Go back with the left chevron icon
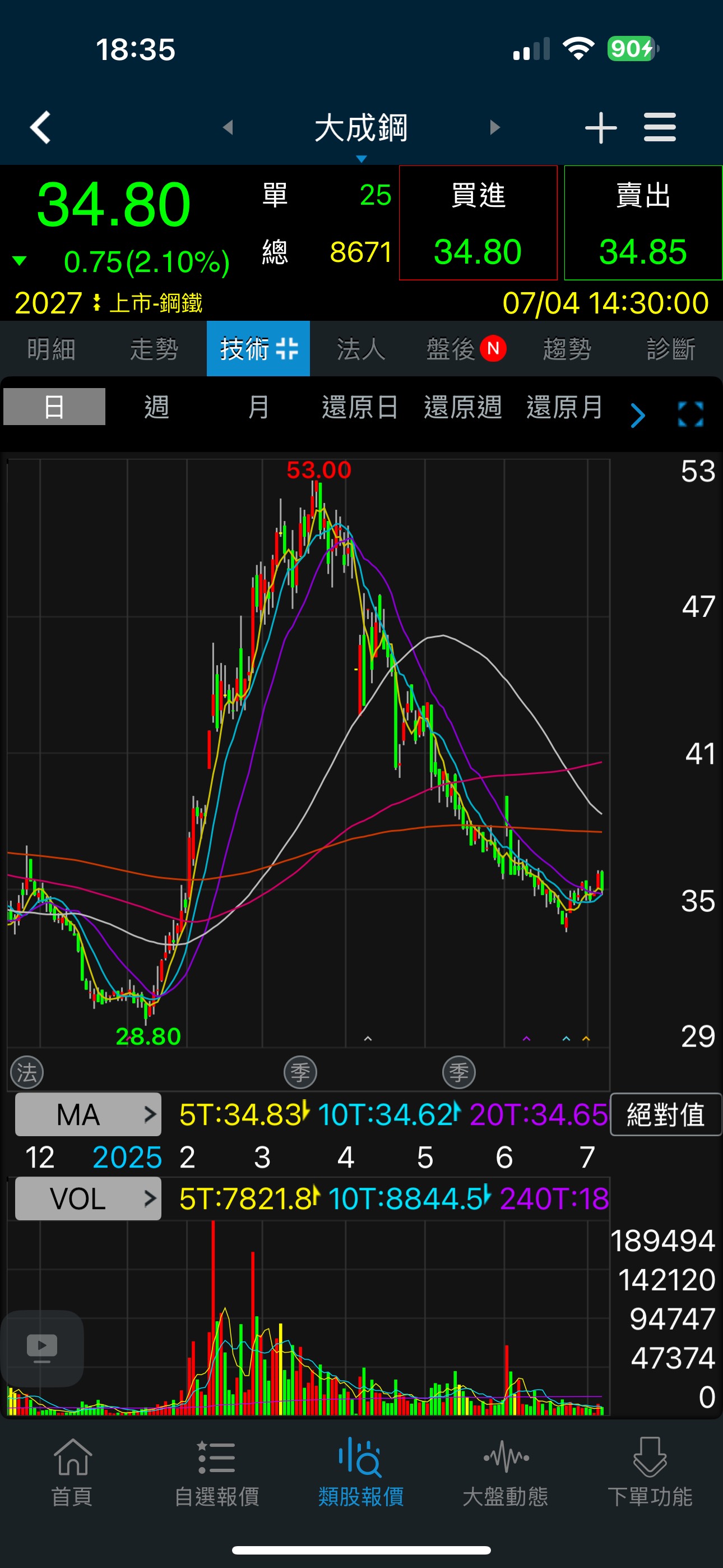The width and height of the screenshot is (723, 1568). [x=40, y=127]
